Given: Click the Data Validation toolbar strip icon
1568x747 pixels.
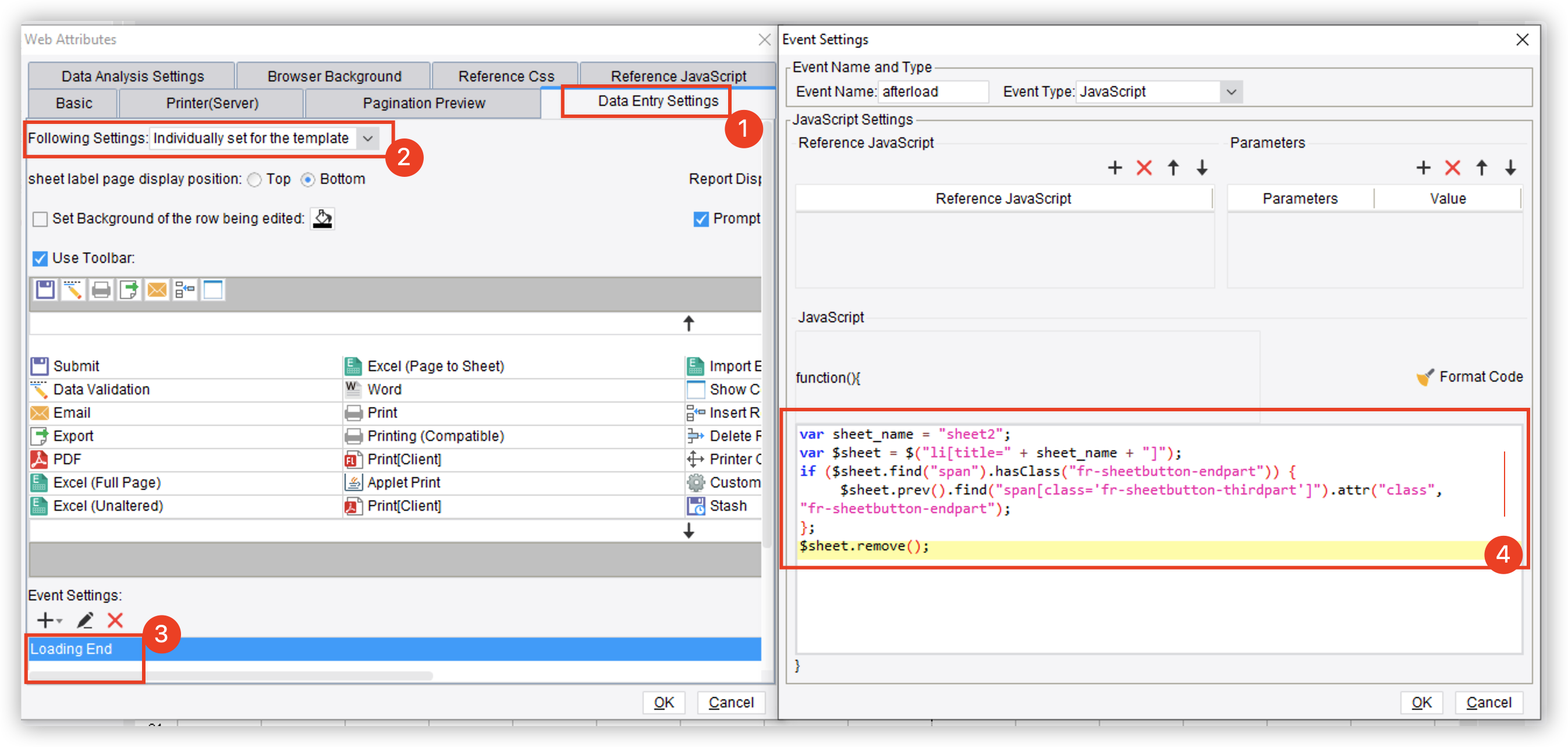Looking at the screenshot, I should (73, 290).
